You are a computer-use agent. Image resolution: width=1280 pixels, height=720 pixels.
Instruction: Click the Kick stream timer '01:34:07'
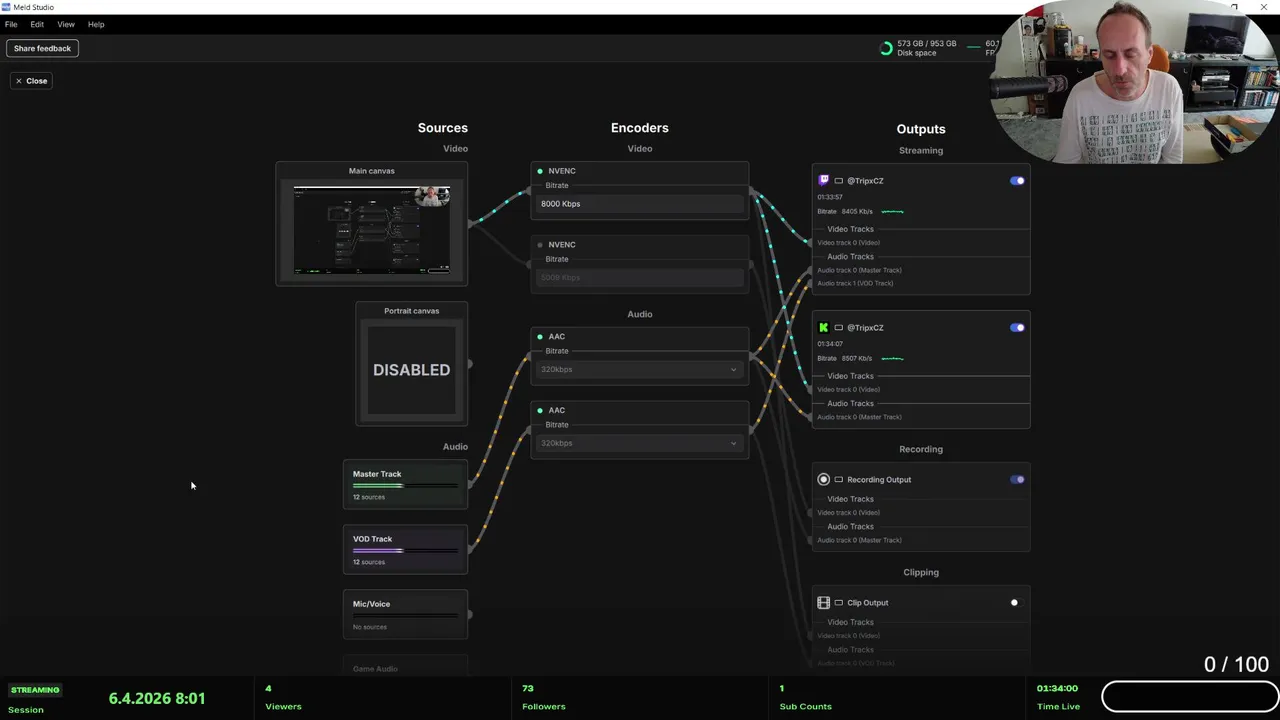pos(830,344)
